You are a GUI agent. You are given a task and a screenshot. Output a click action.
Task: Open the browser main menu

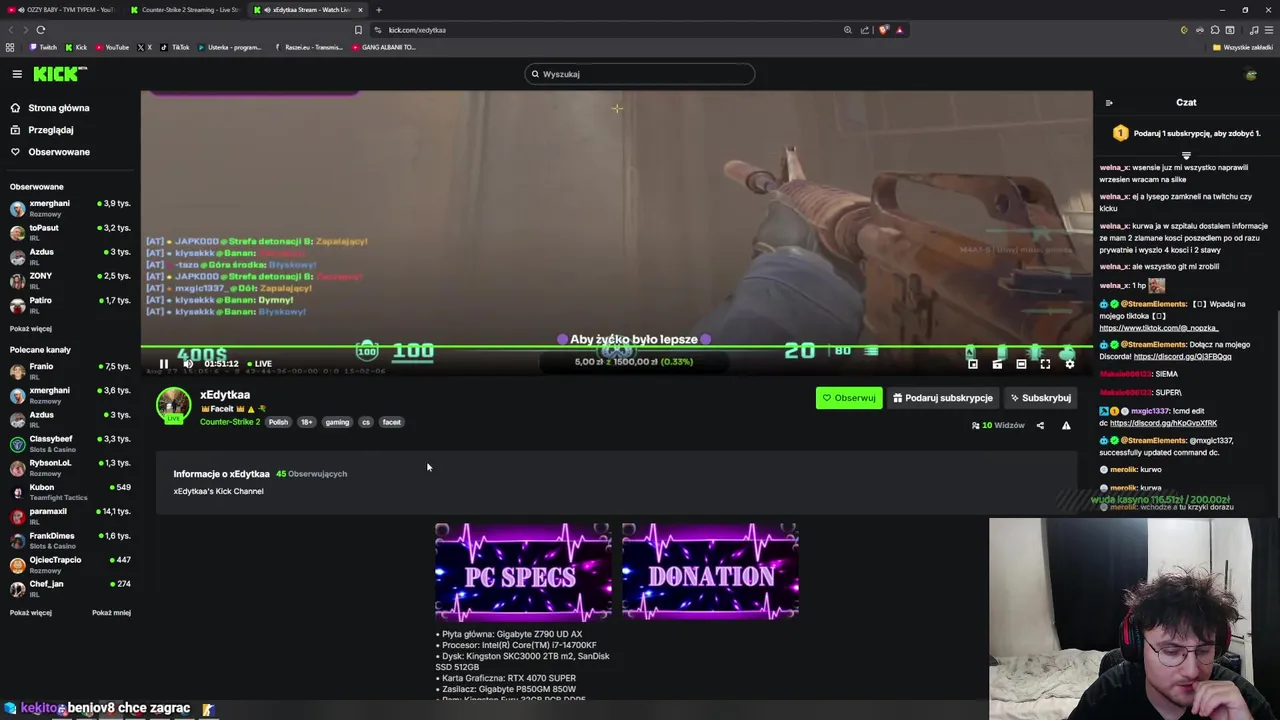click(1267, 30)
